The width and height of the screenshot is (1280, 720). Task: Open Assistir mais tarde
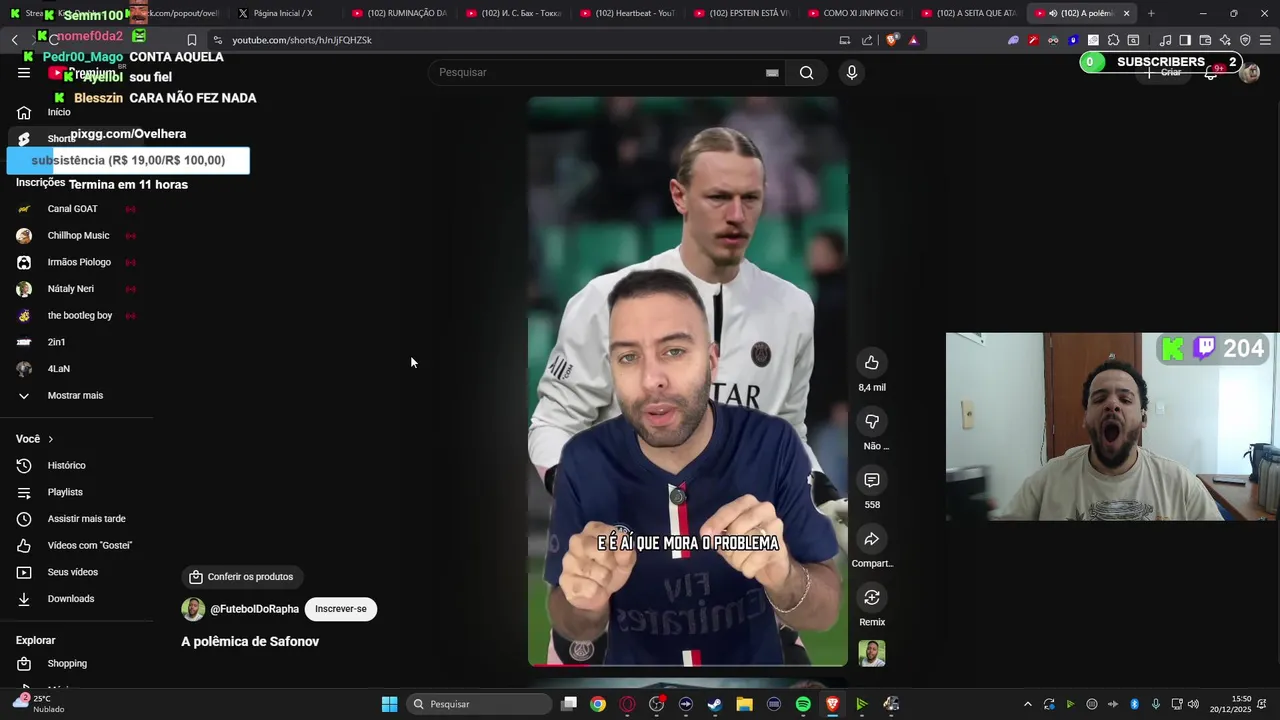[87, 519]
